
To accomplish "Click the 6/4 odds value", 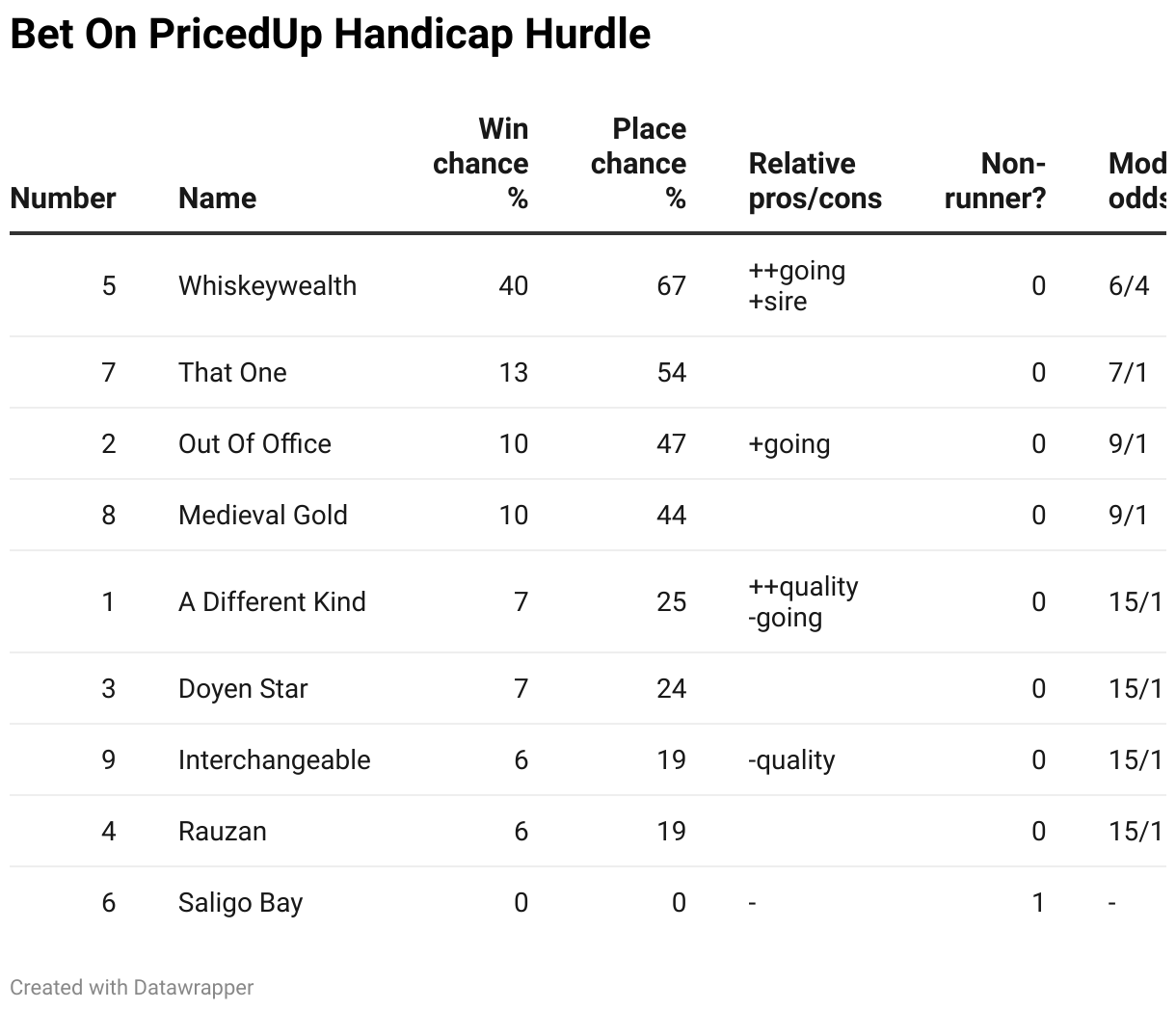I will click(x=1129, y=286).
